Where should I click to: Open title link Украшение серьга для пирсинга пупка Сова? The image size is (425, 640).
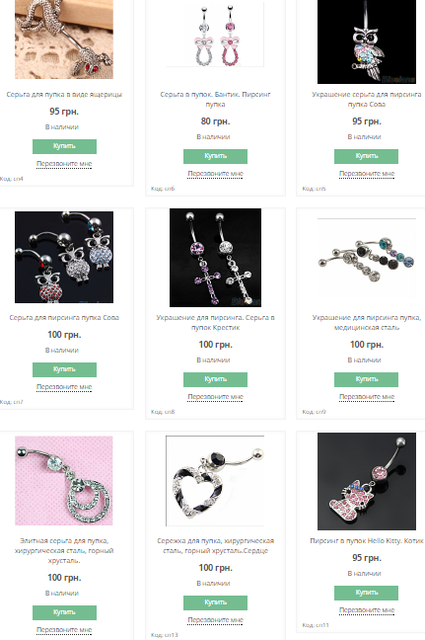point(367,99)
